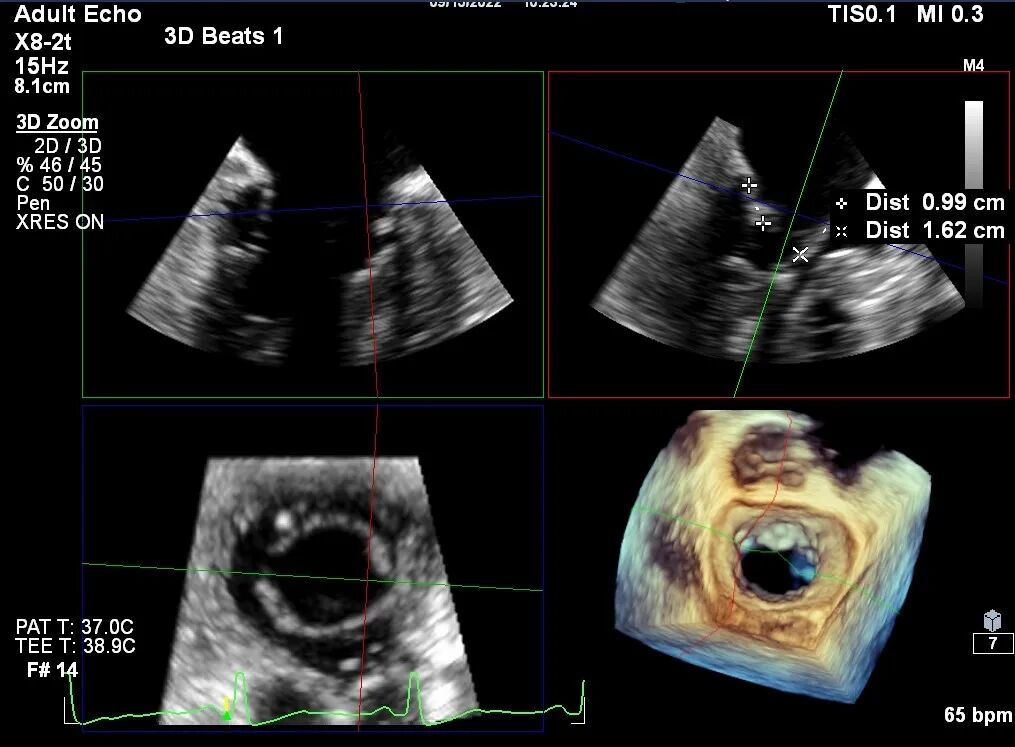The height and width of the screenshot is (747, 1015).
Task: Click the X caliper marker on image
Action: 800,254
